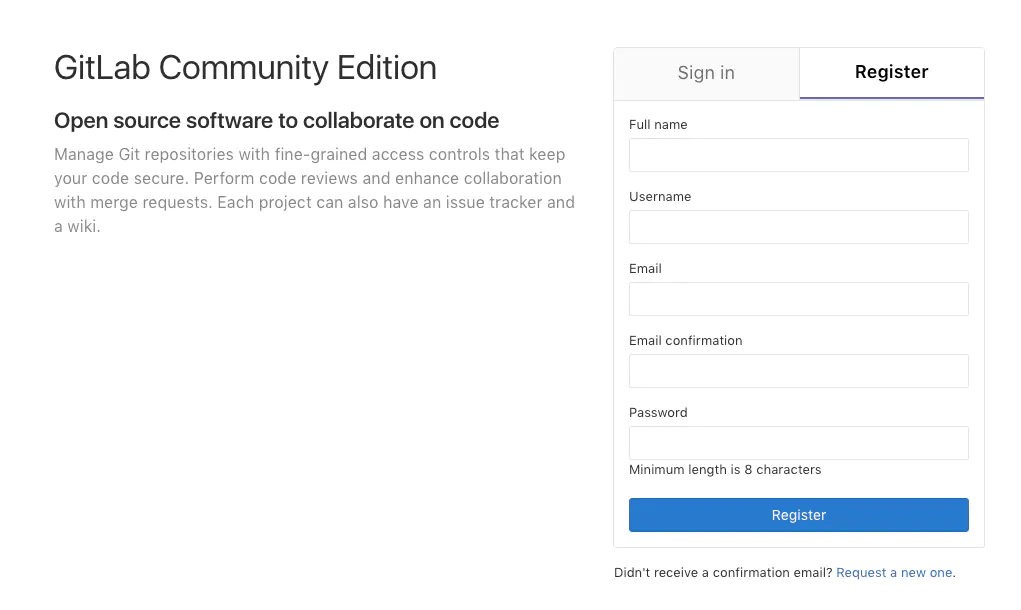The image size is (1021, 610).
Task: Focus the Email confirmation field
Action: click(798, 371)
